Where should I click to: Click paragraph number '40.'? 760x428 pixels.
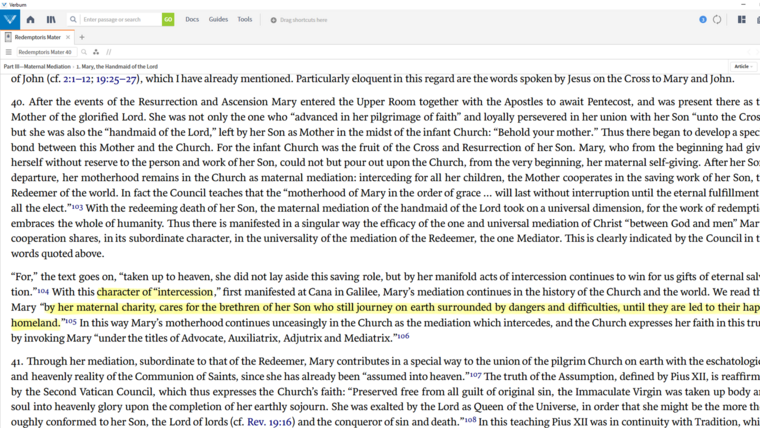pyautogui.click(x=17, y=102)
